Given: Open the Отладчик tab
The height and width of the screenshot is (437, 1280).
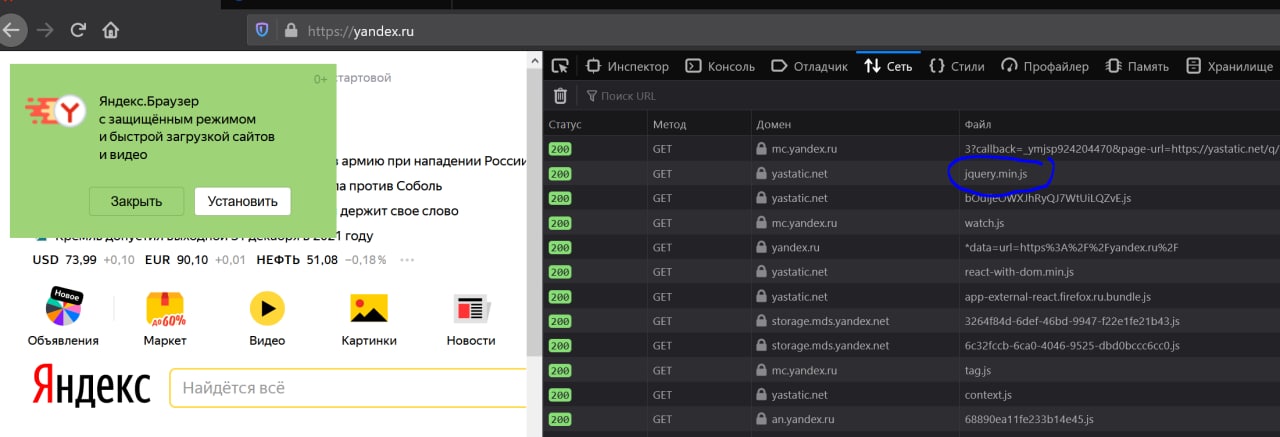Looking at the screenshot, I should click(809, 66).
